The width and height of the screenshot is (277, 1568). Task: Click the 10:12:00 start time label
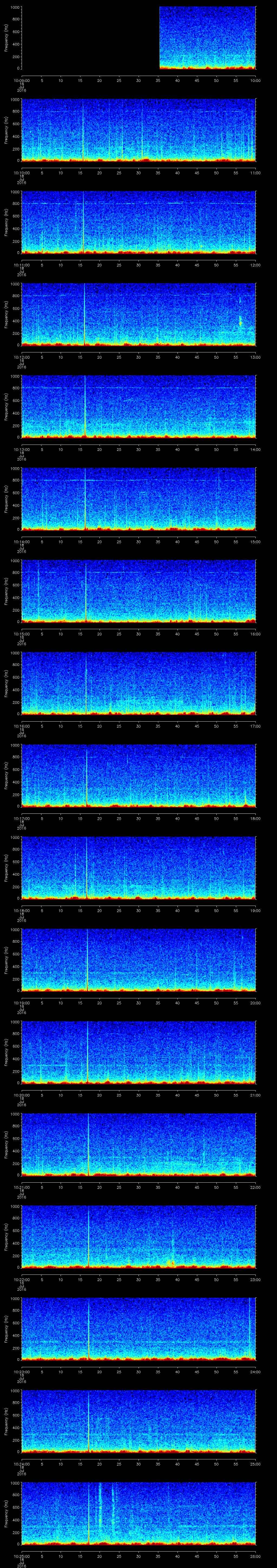[21, 357]
